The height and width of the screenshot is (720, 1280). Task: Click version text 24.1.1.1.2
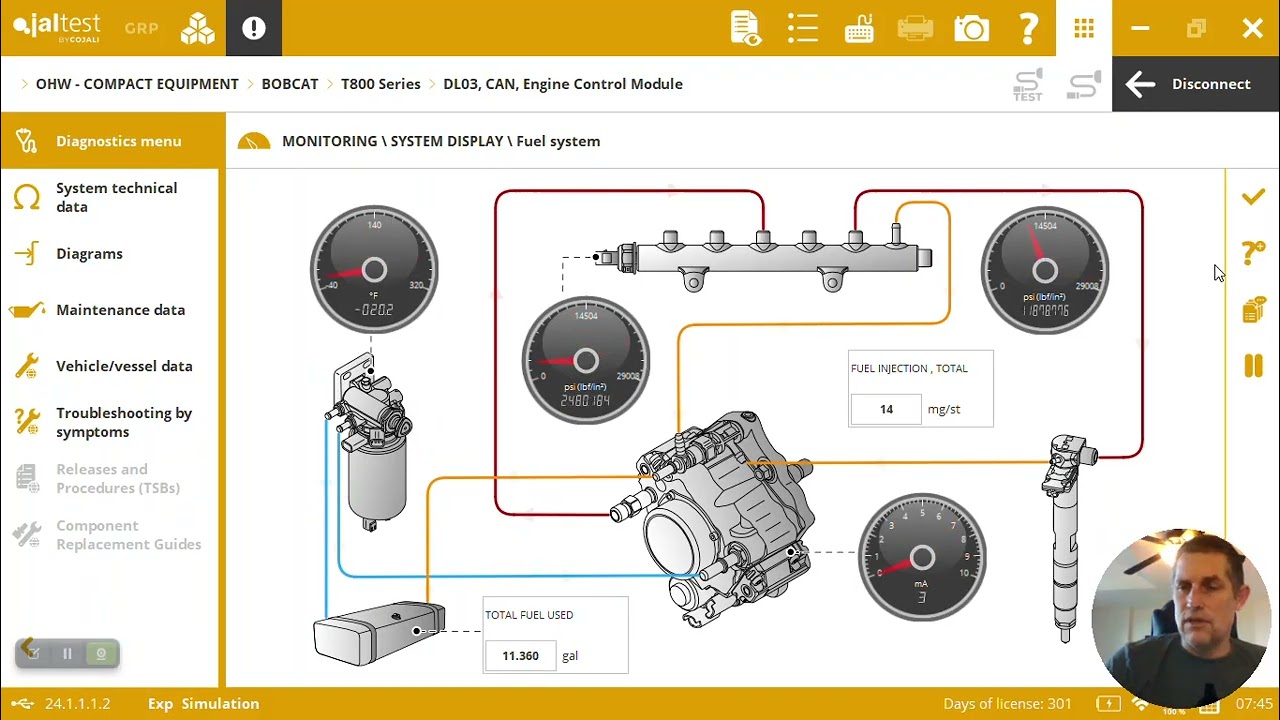click(x=77, y=704)
